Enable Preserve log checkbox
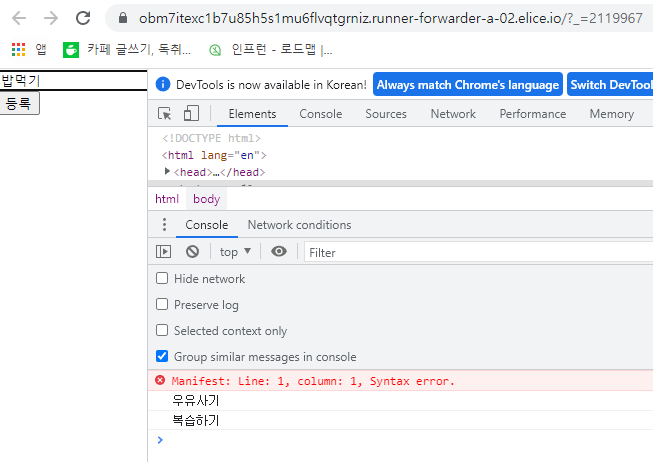The image size is (653, 462). click(162, 304)
